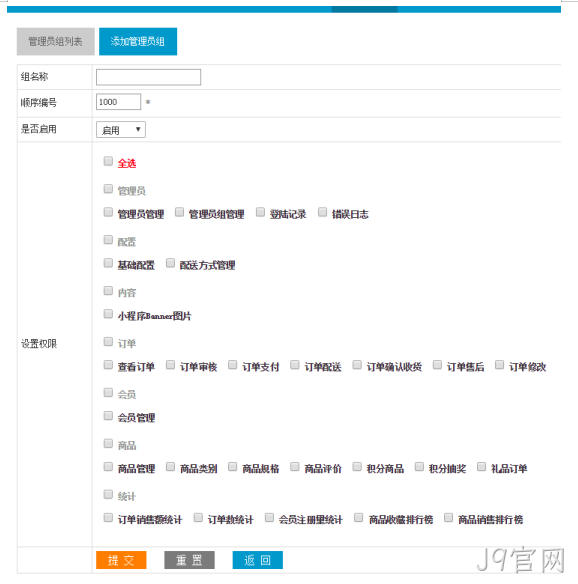The height and width of the screenshot is (584, 578).
Task: Check the 订单审核 checkbox
Action: pyautogui.click(x=170, y=365)
